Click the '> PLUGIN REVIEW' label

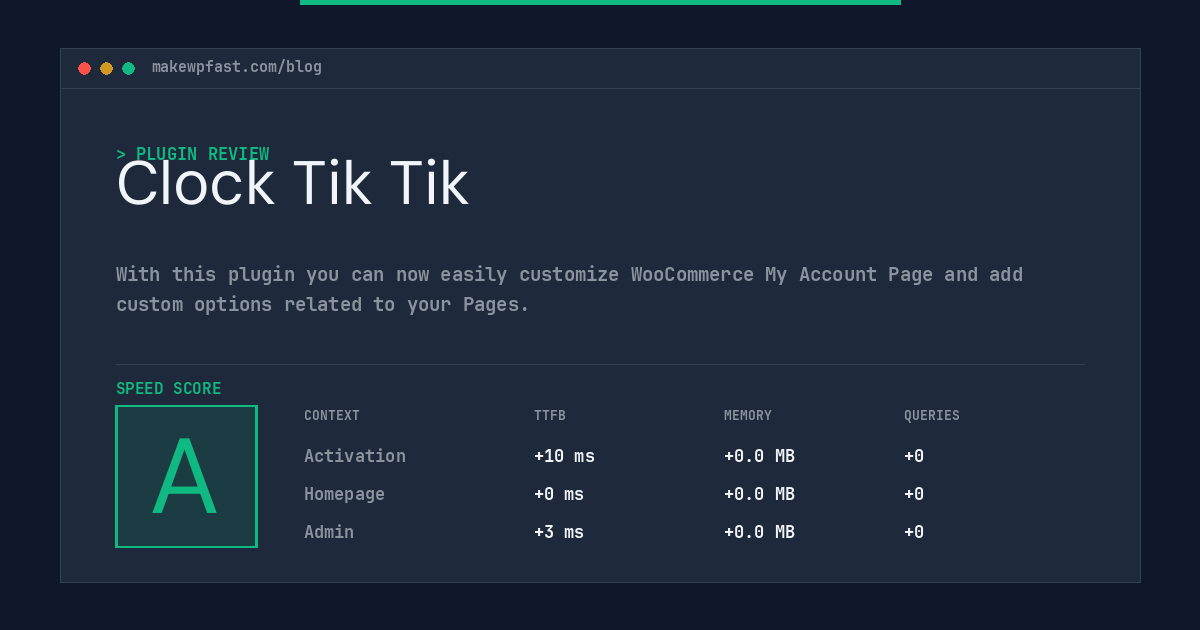[192, 154]
